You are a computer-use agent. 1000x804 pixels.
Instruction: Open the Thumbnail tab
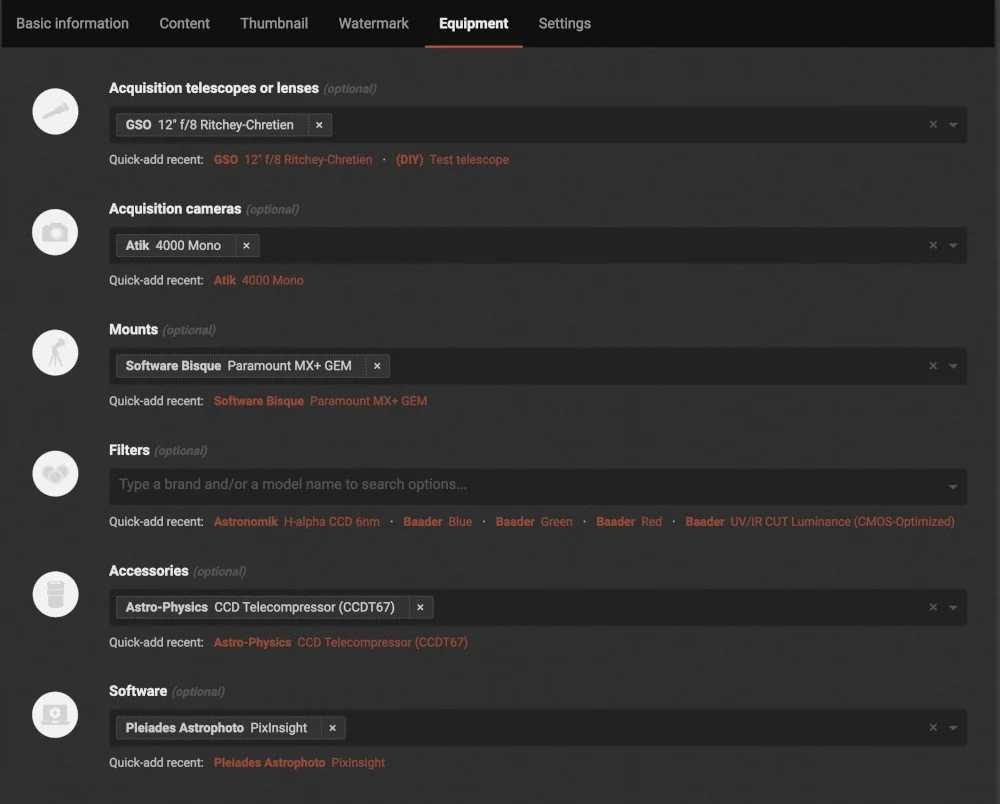[x=274, y=24]
